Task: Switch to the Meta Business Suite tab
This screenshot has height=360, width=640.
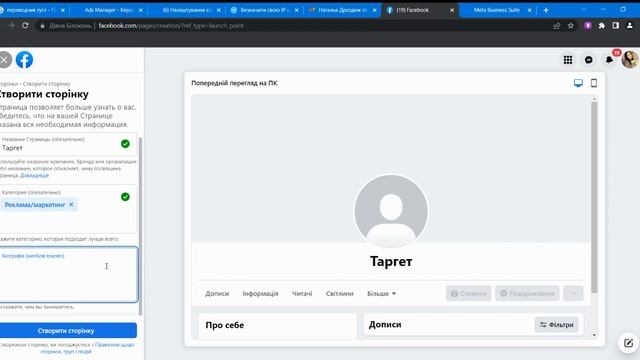Action: (x=497, y=10)
